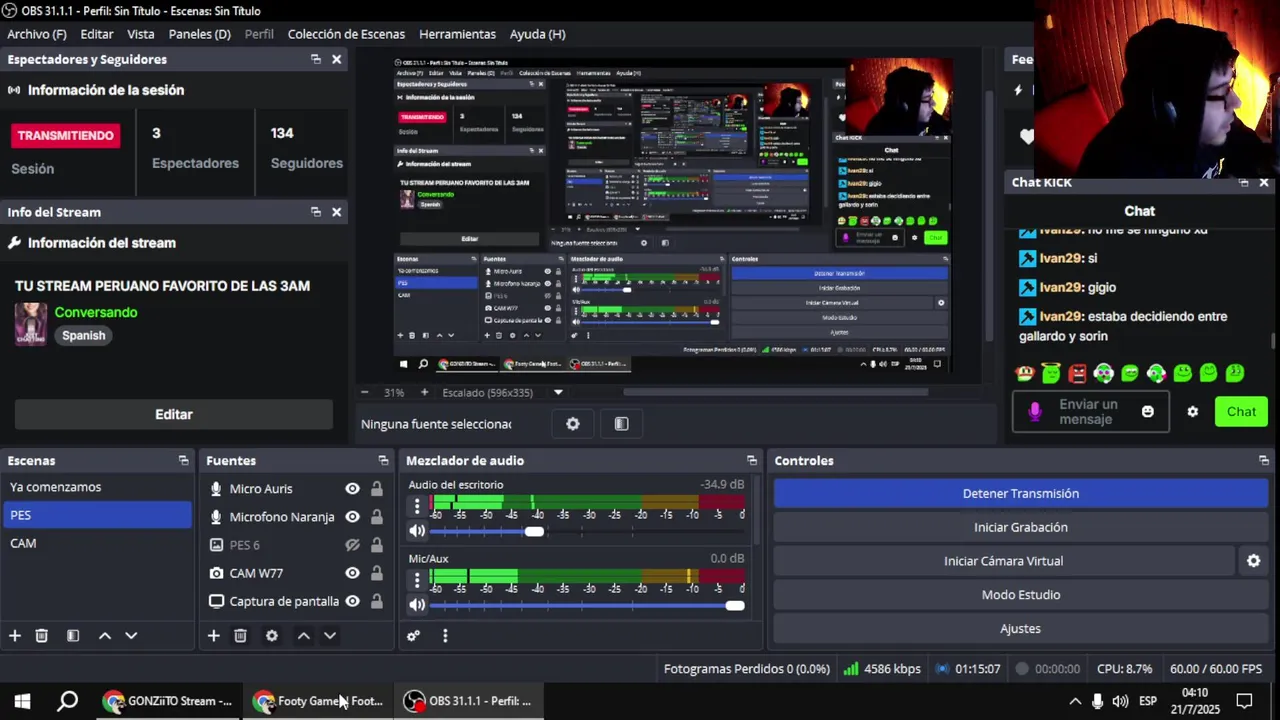
Task: Undock the Mezclador de audio panel
Action: tap(752, 461)
